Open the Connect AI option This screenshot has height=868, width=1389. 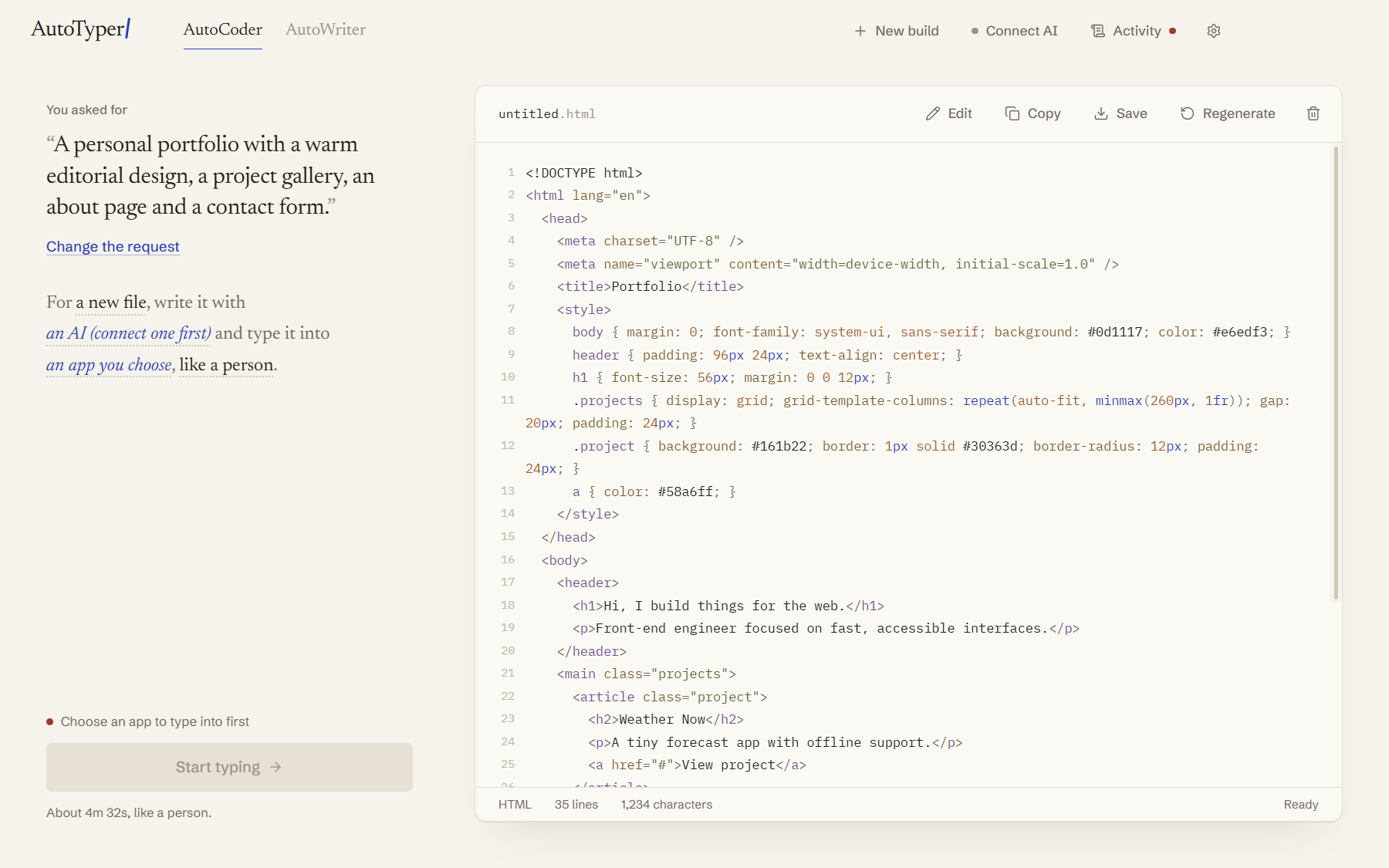pyautogui.click(x=1014, y=31)
